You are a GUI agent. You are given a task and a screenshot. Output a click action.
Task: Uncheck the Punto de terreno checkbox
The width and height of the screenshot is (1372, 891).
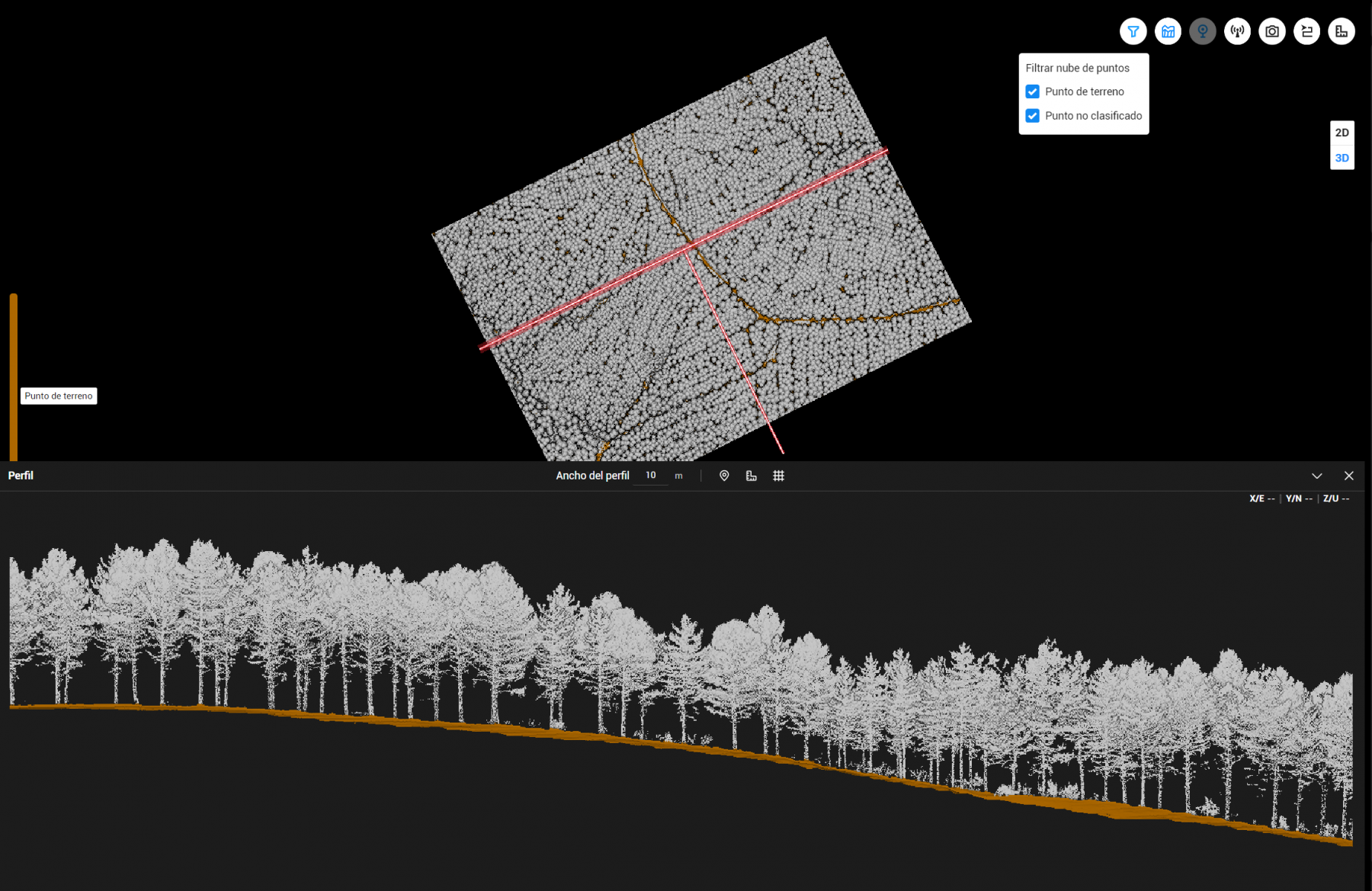pos(1032,91)
